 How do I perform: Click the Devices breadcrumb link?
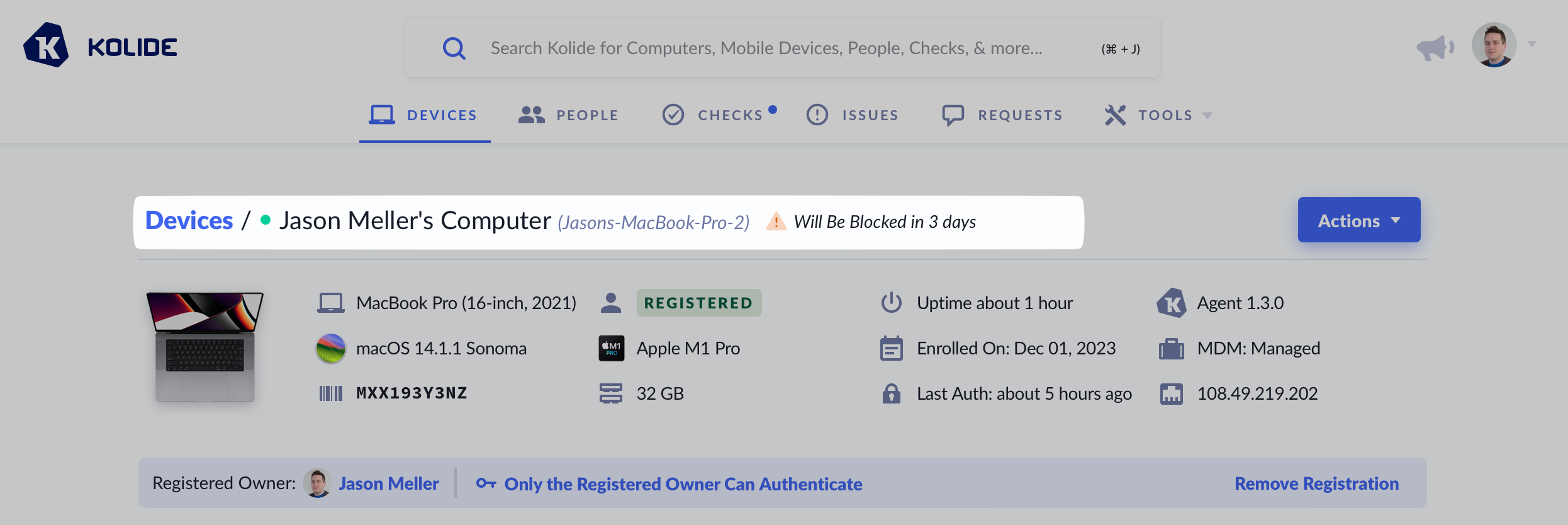coord(189,221)
